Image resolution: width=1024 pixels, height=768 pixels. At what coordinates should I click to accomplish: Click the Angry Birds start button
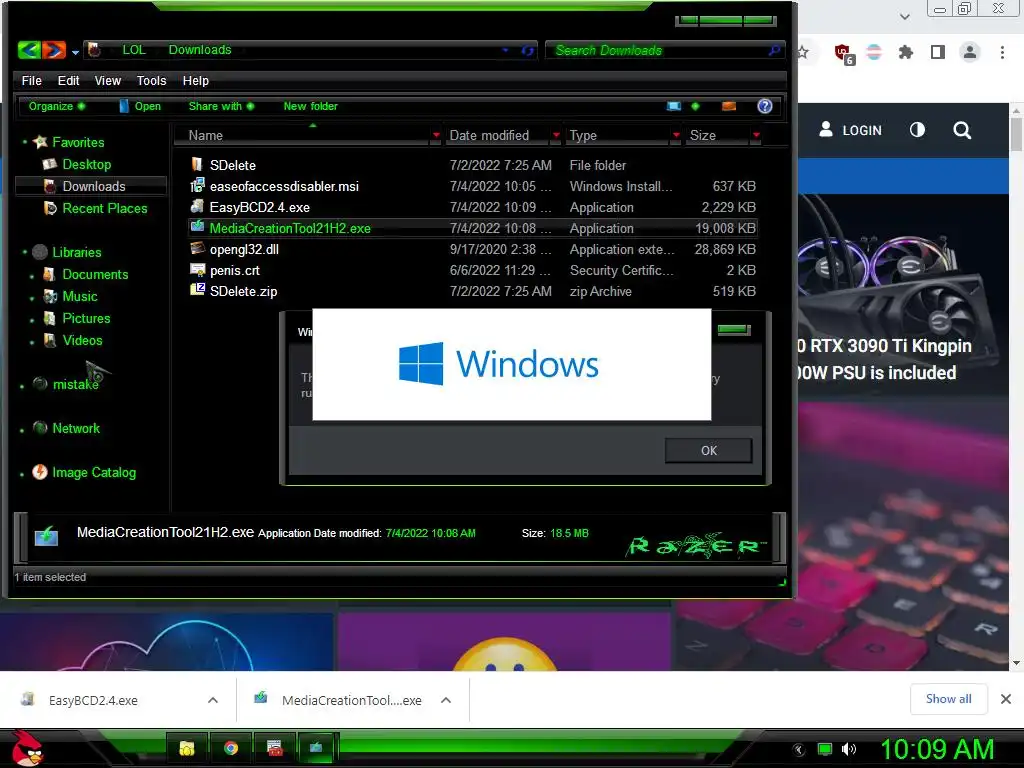coord(27,748)
